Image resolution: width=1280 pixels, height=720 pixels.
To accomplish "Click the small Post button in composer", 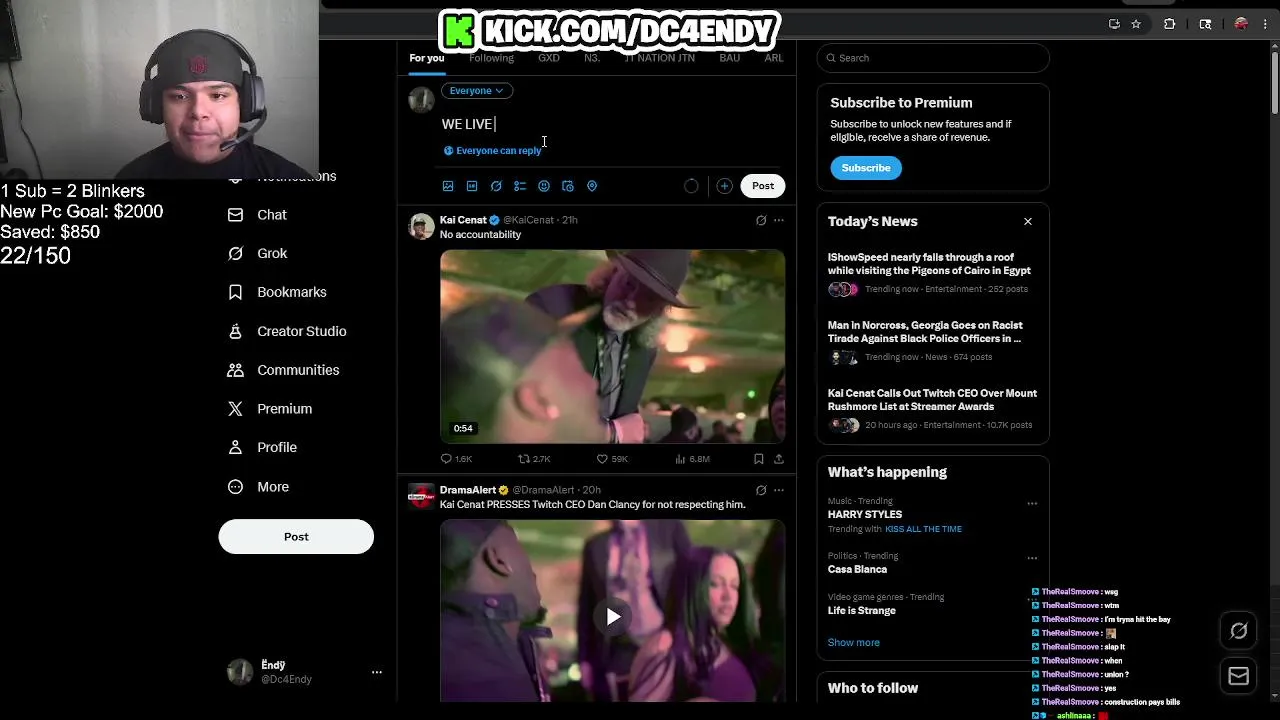I will tap(763, 186).
